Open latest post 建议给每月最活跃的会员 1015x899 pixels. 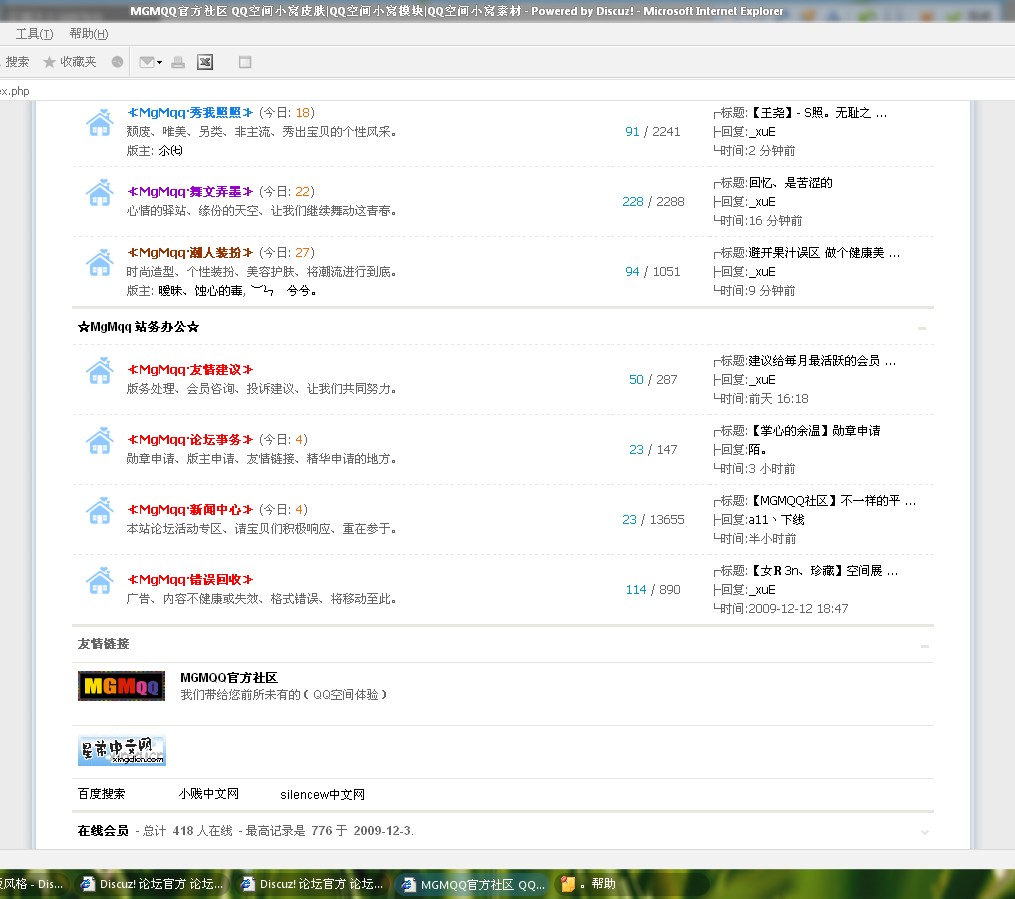[822, 361]
